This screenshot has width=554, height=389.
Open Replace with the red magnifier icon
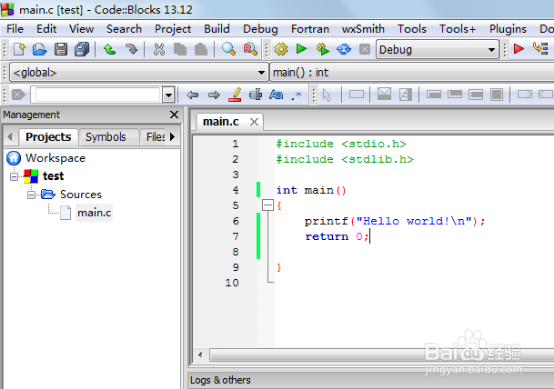pos(250,49)
